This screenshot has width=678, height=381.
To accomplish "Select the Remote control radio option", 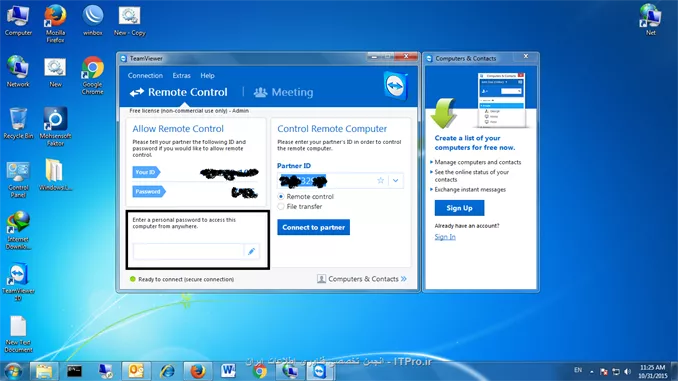I will tap(281, 196).
